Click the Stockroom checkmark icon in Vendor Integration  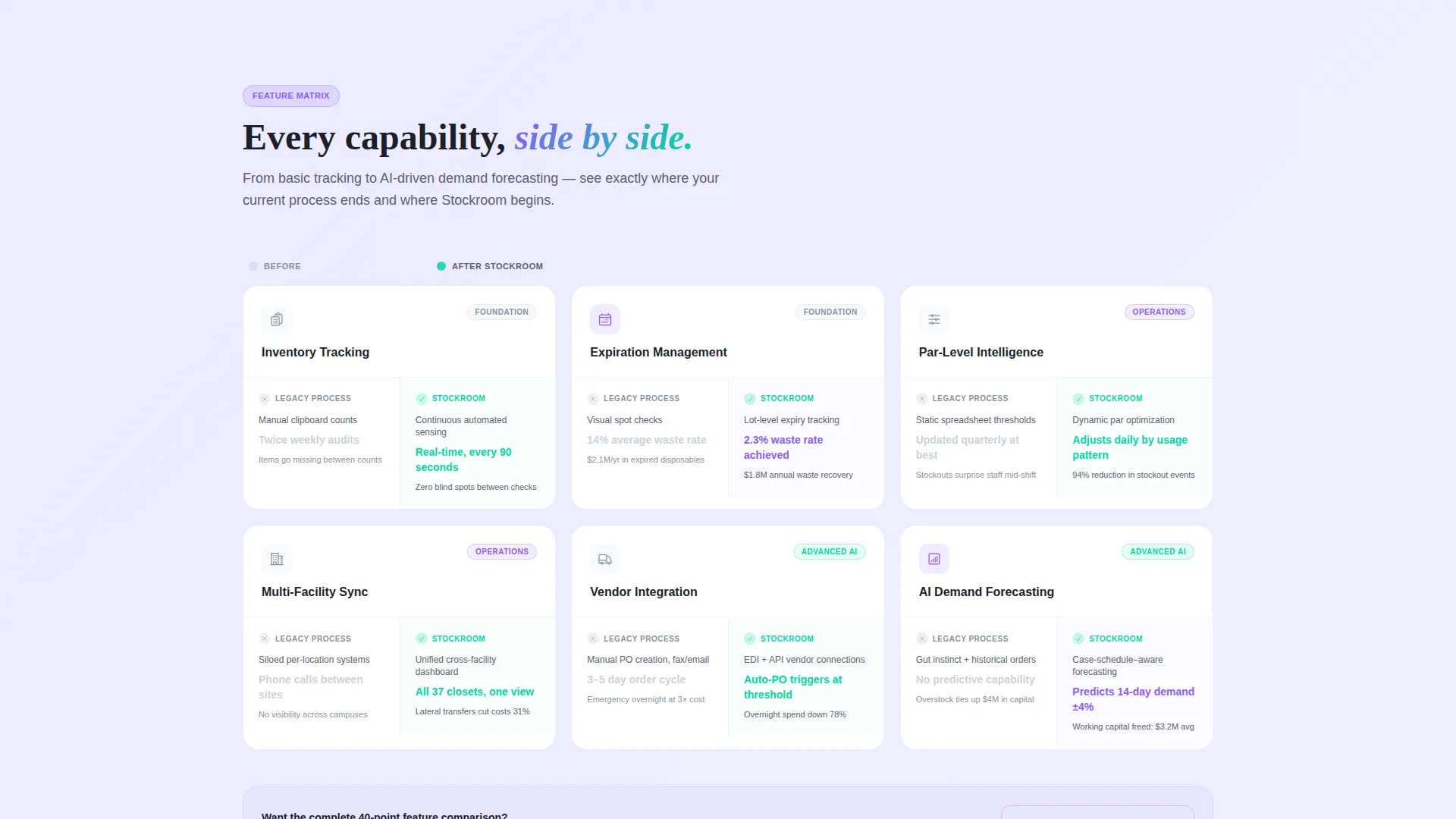[750, 639]
